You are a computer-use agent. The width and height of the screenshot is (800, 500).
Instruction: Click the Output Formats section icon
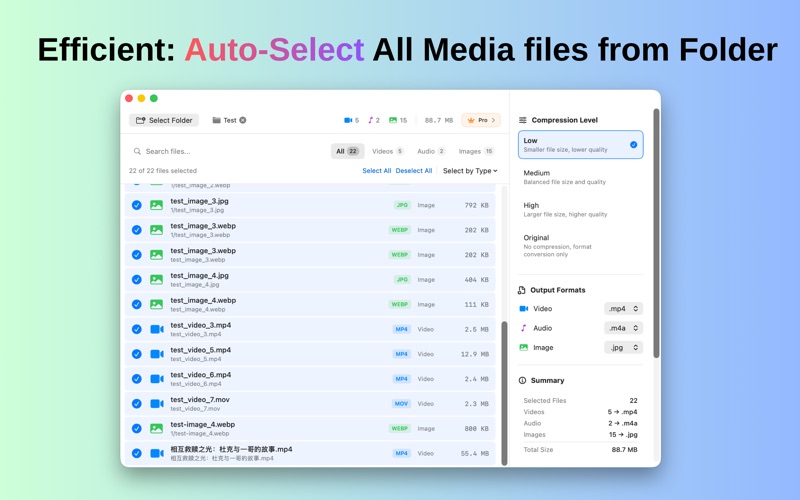[522, 290]
